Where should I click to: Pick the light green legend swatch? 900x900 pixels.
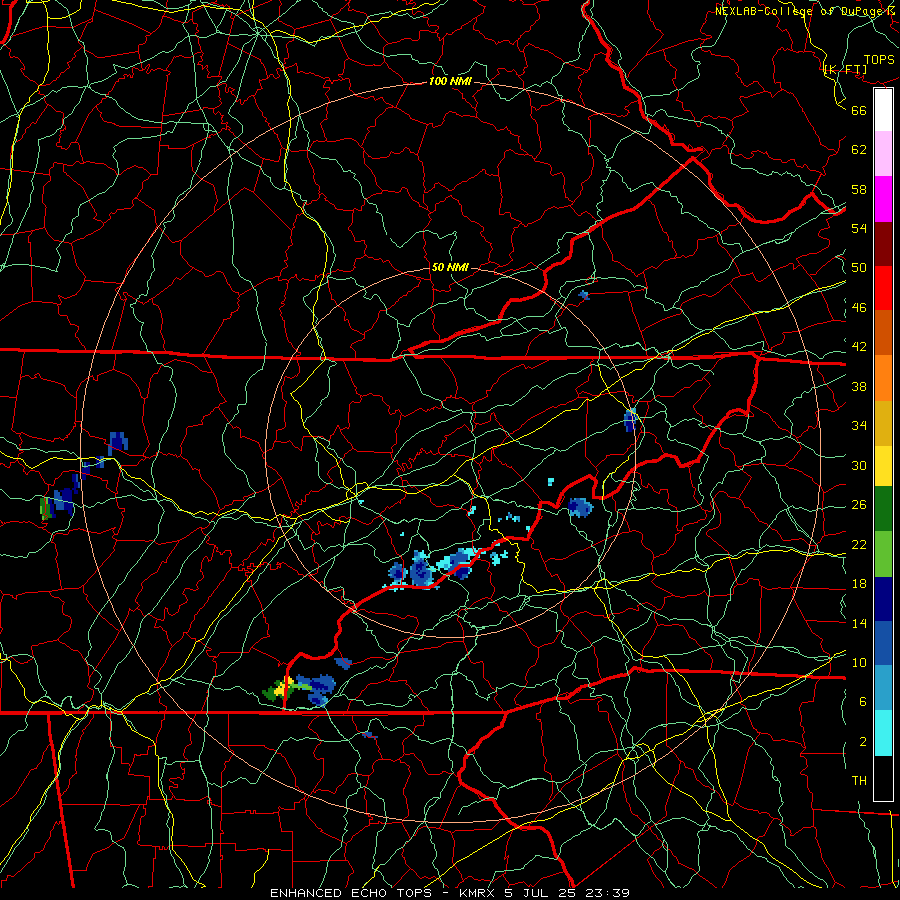pos(883,554)
